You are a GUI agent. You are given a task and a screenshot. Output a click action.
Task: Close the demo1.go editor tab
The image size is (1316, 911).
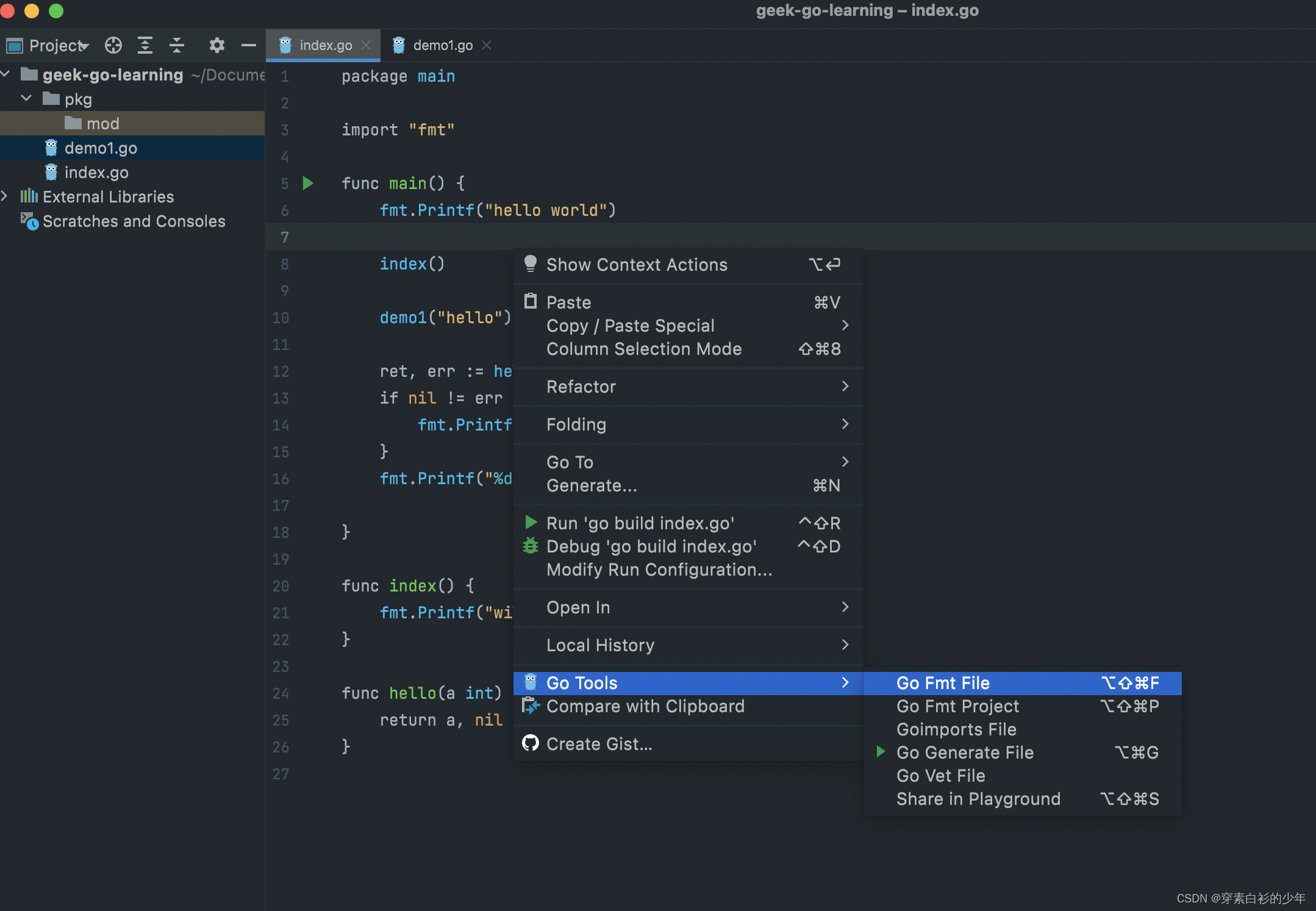point(487,45)
